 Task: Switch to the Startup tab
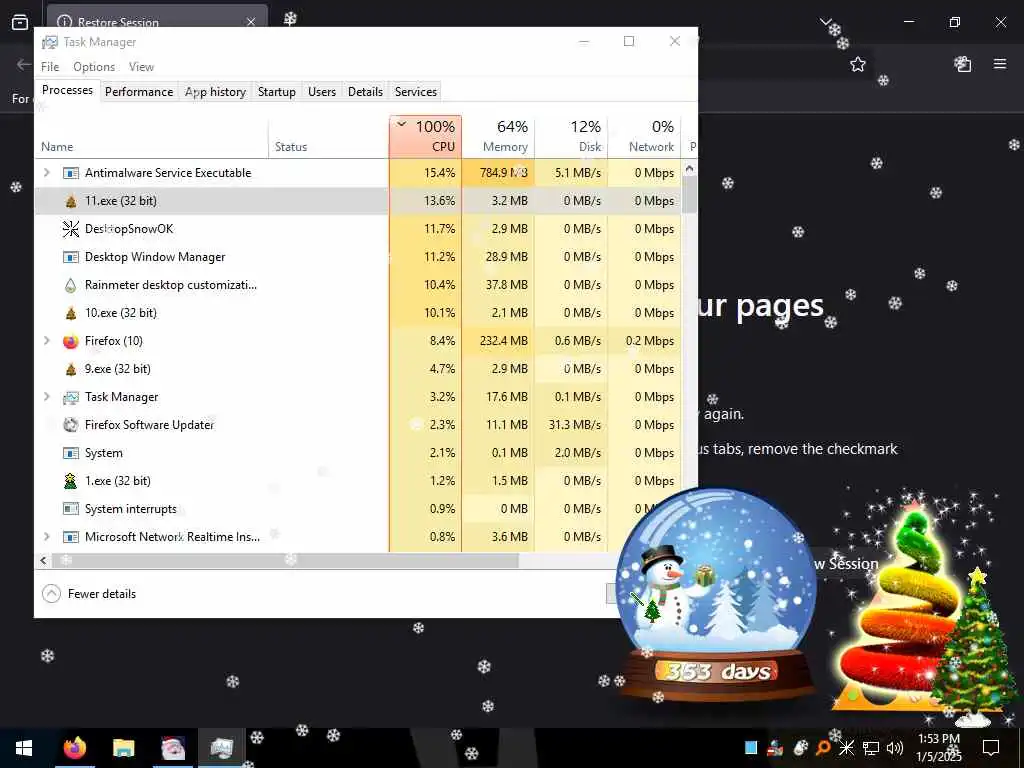277,92
